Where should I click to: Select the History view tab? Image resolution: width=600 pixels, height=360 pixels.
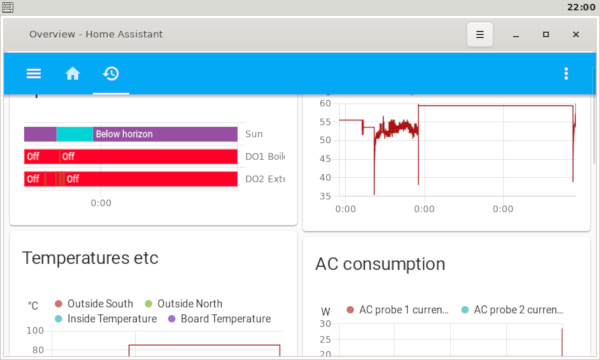[111, 73]
